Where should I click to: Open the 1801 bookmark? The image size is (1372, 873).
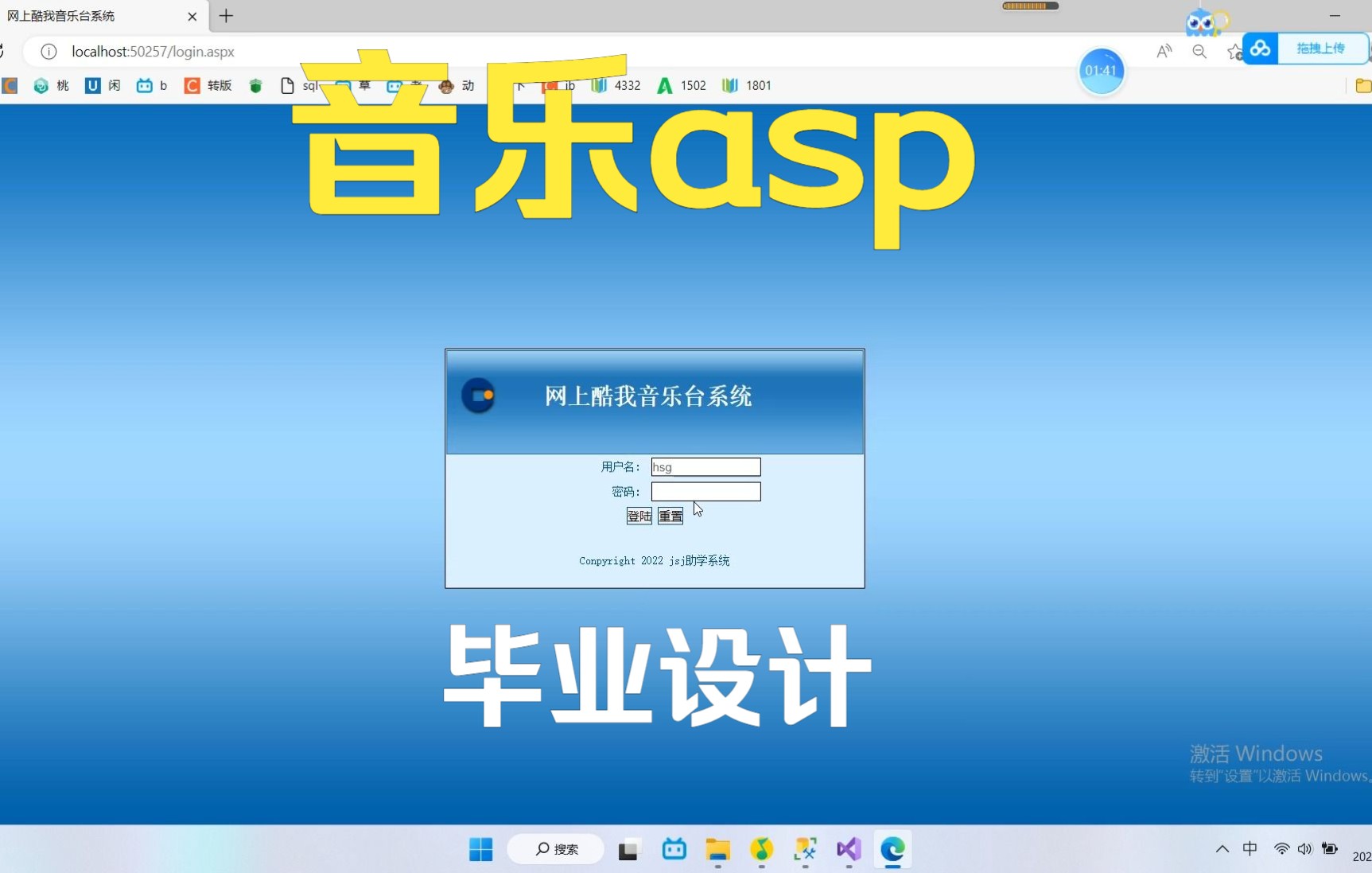coord(747,85)
